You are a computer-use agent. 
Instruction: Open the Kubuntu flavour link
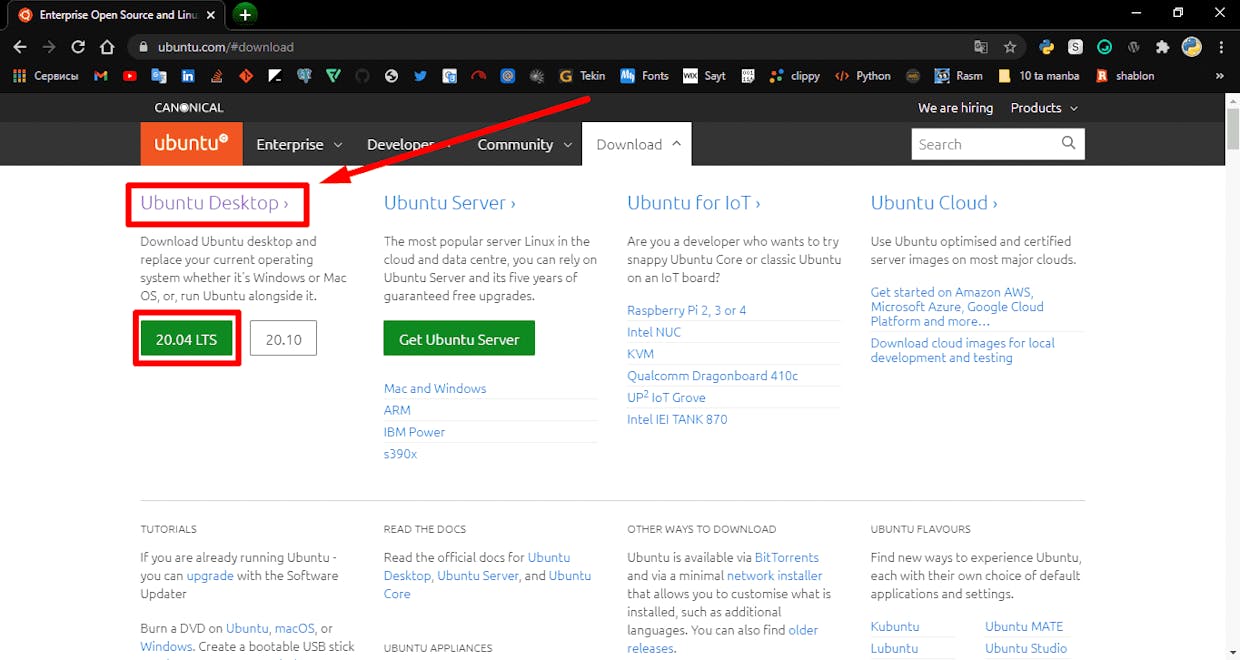tap(895, 626)
